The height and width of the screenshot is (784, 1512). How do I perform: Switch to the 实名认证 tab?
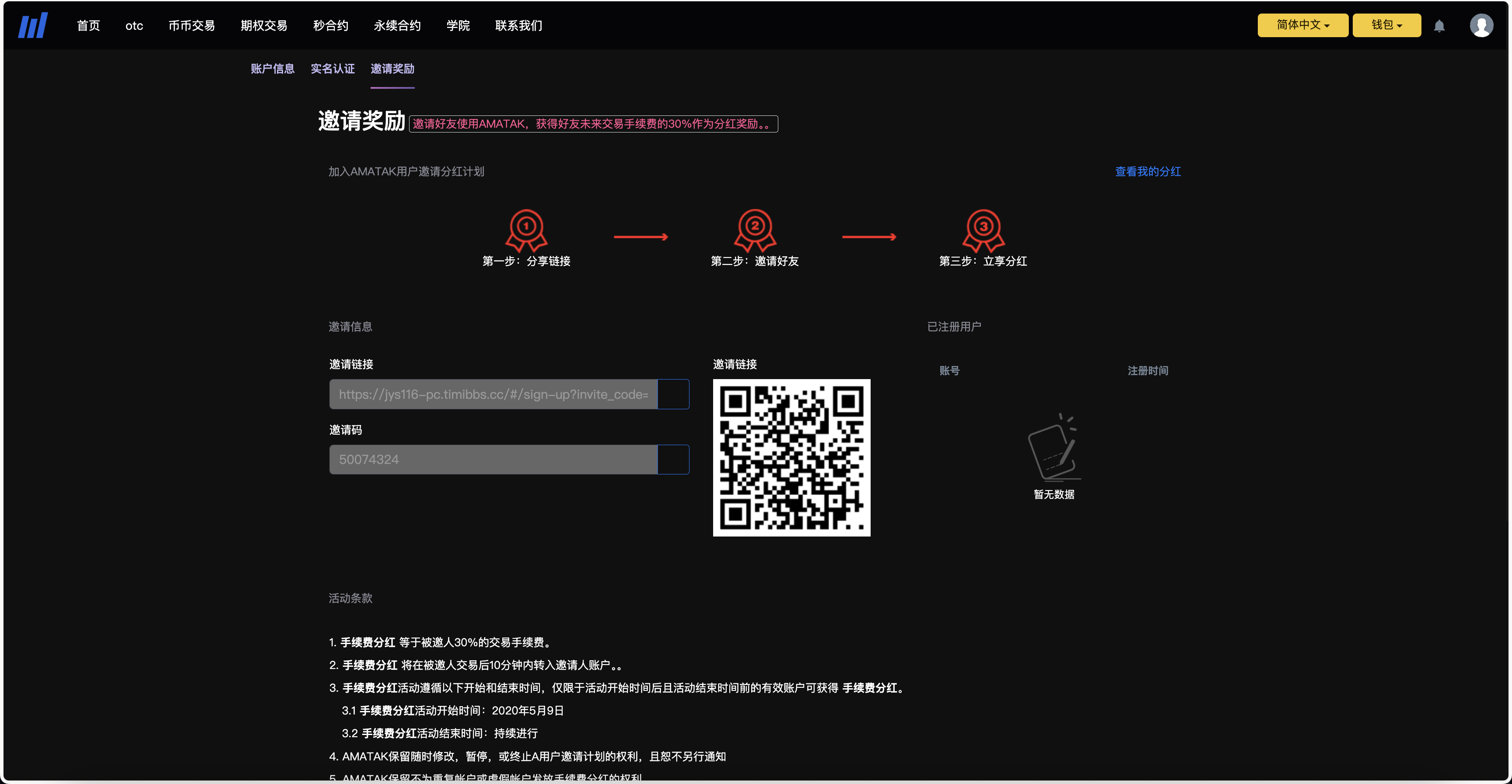coord(332,69)
